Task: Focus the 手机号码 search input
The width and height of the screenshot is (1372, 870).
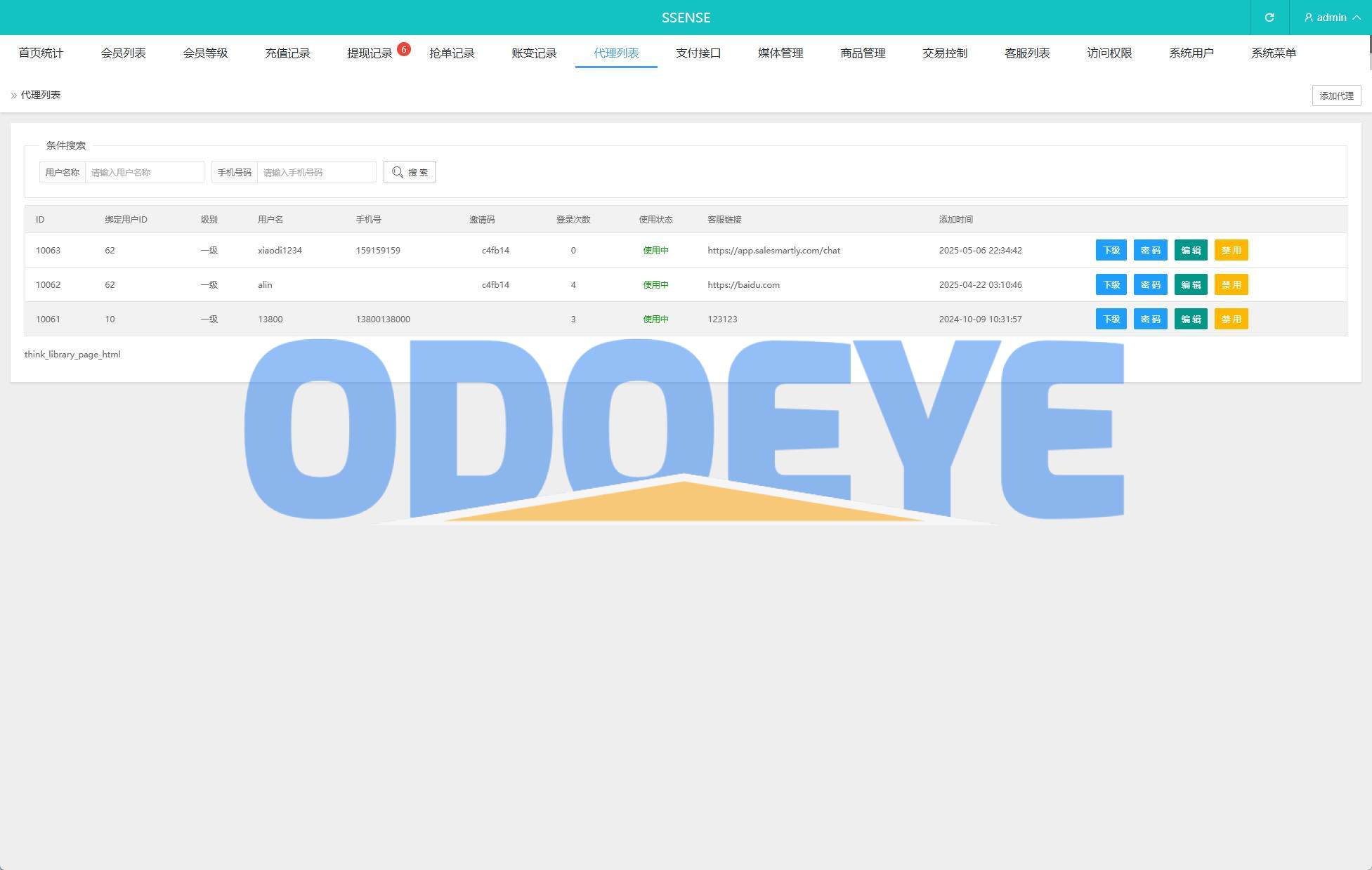Action: 316,172
